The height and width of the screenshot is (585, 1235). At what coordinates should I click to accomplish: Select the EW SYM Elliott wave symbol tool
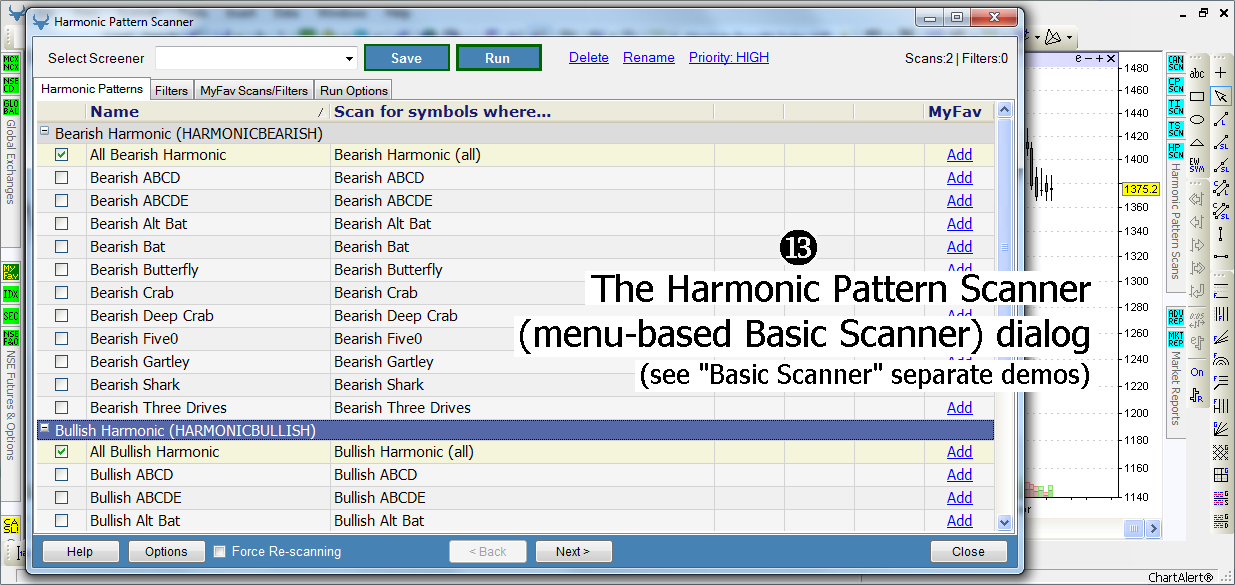pos(1197,163)
